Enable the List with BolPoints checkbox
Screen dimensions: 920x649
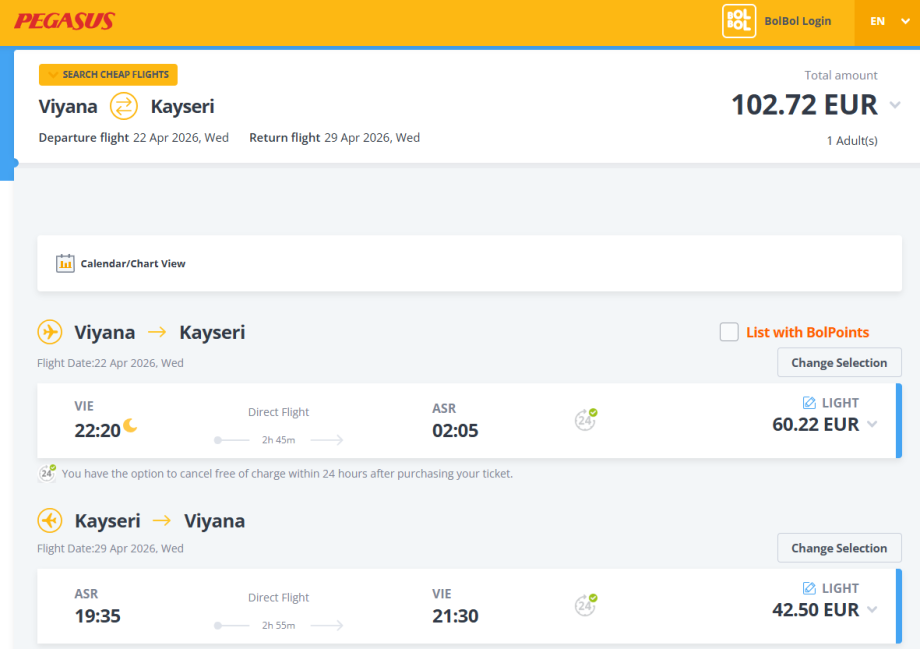point(729,332)
